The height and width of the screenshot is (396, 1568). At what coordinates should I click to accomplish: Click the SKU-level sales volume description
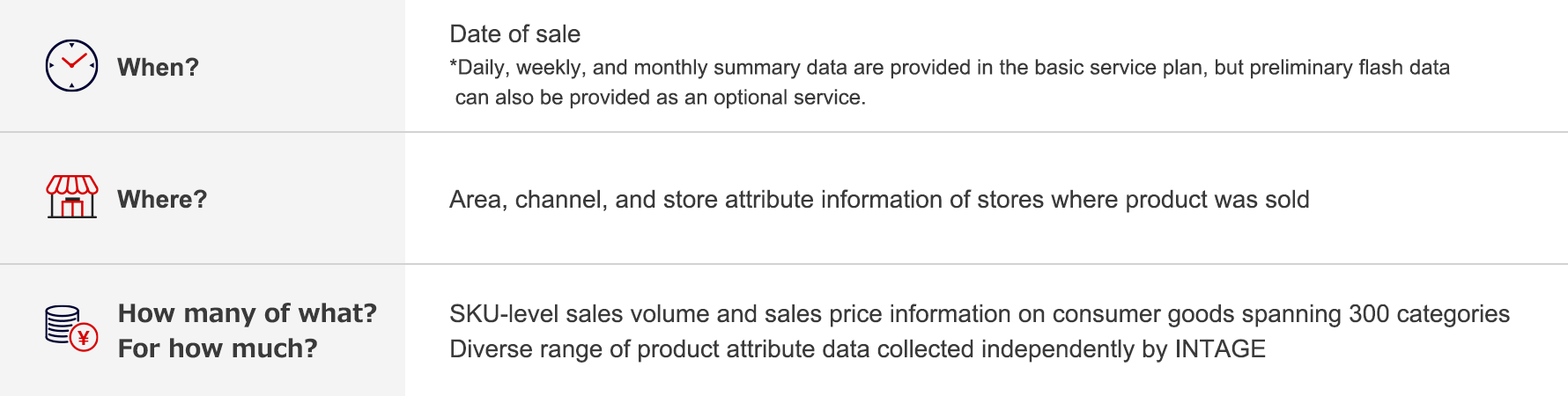coord(980,314)
